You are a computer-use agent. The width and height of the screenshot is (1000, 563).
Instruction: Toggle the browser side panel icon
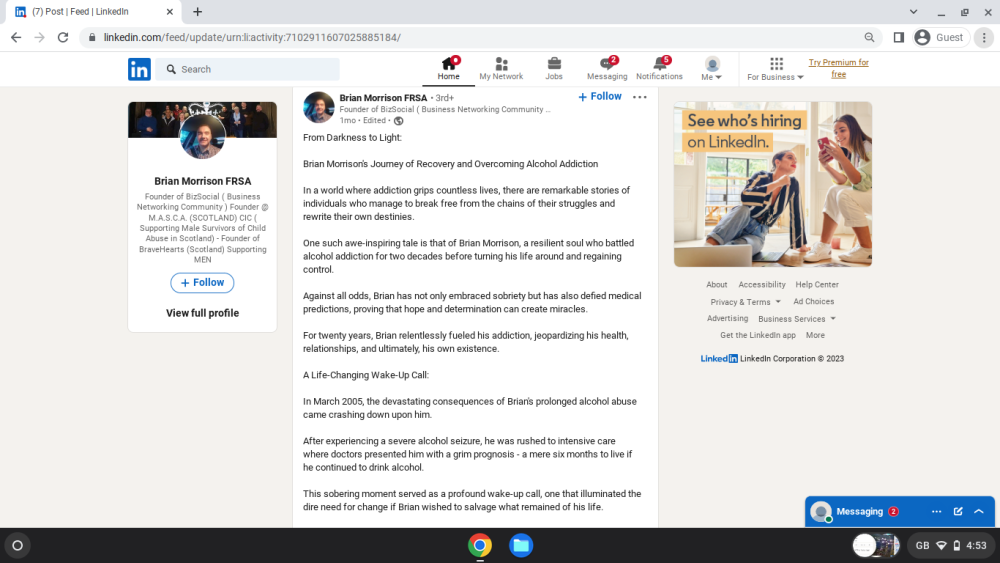coord(898,38)
